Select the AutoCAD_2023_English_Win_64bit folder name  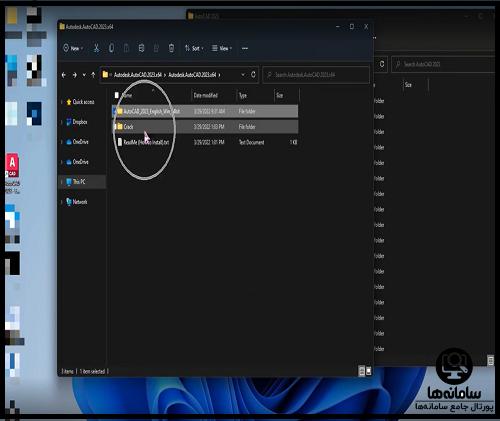click(152, 111)
